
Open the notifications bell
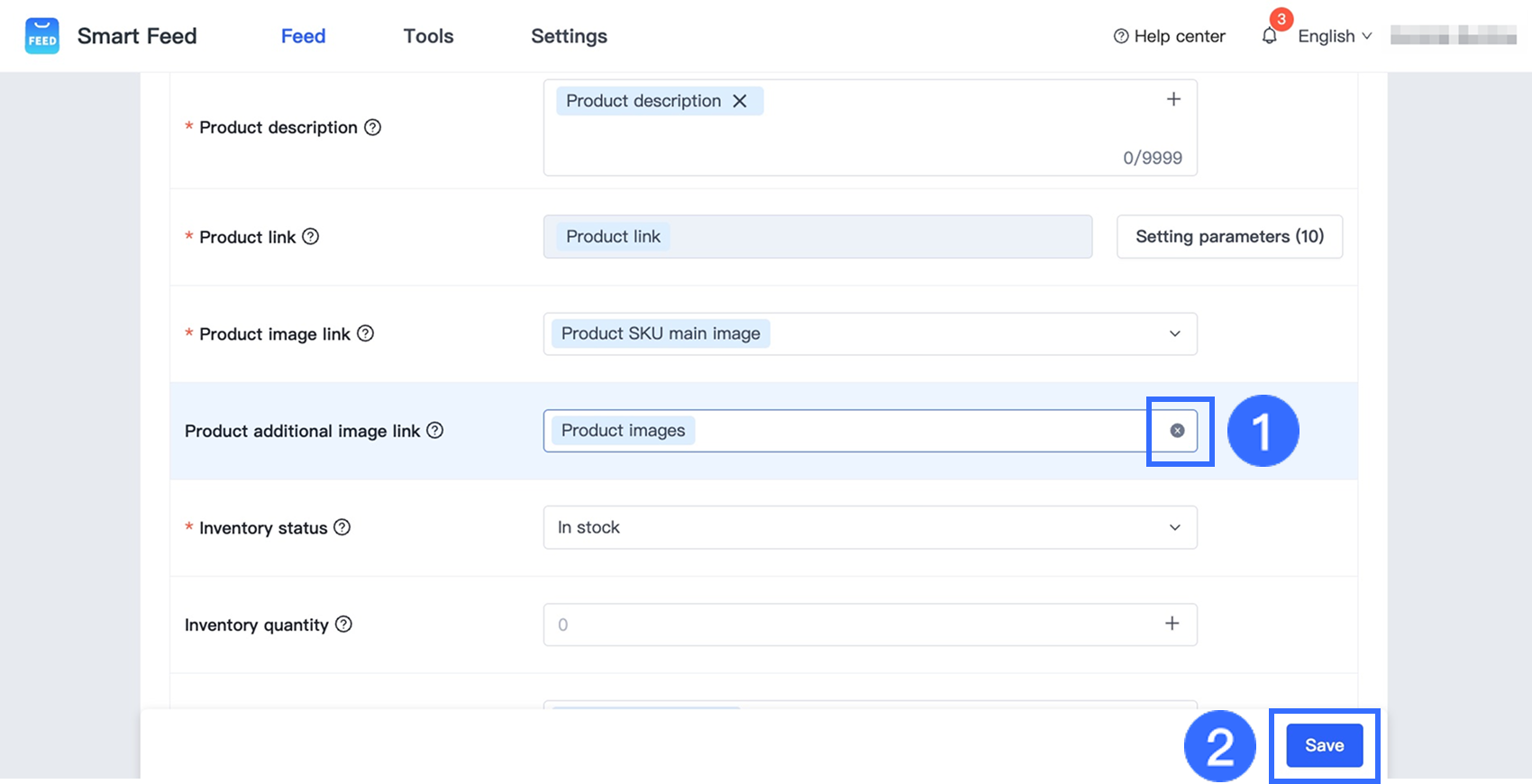pyautogui.click(x=1269, y=36)
